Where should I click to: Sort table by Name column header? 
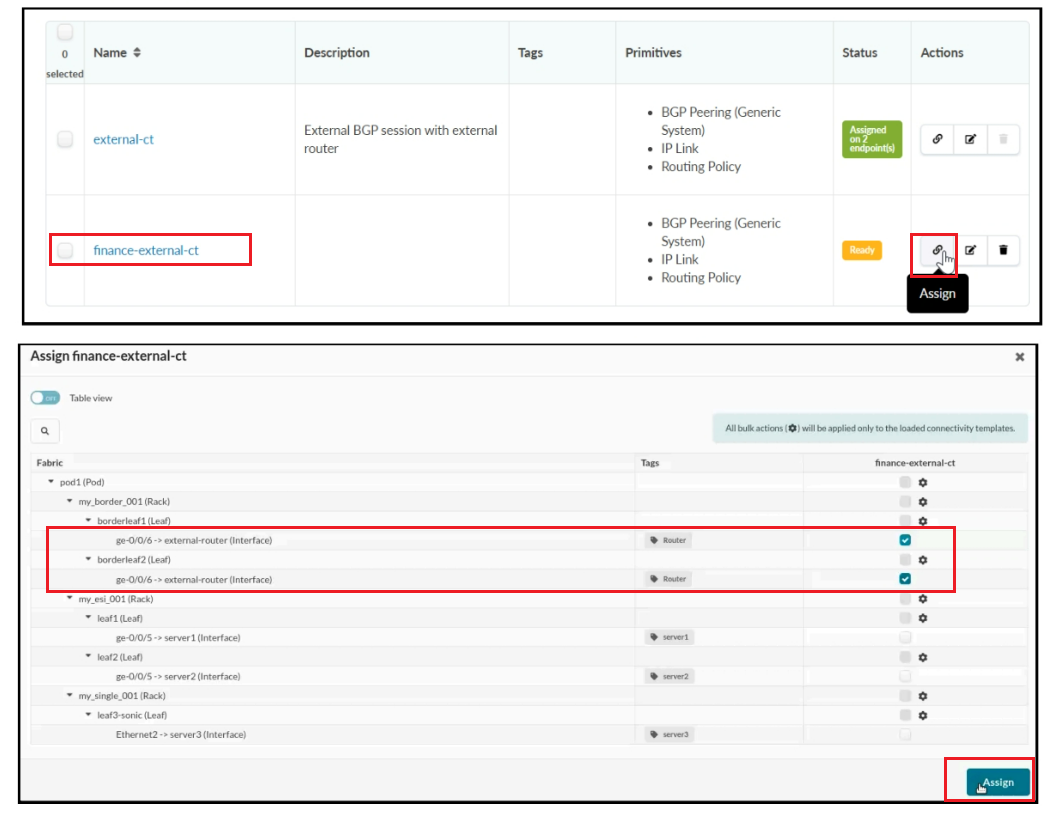117,53
